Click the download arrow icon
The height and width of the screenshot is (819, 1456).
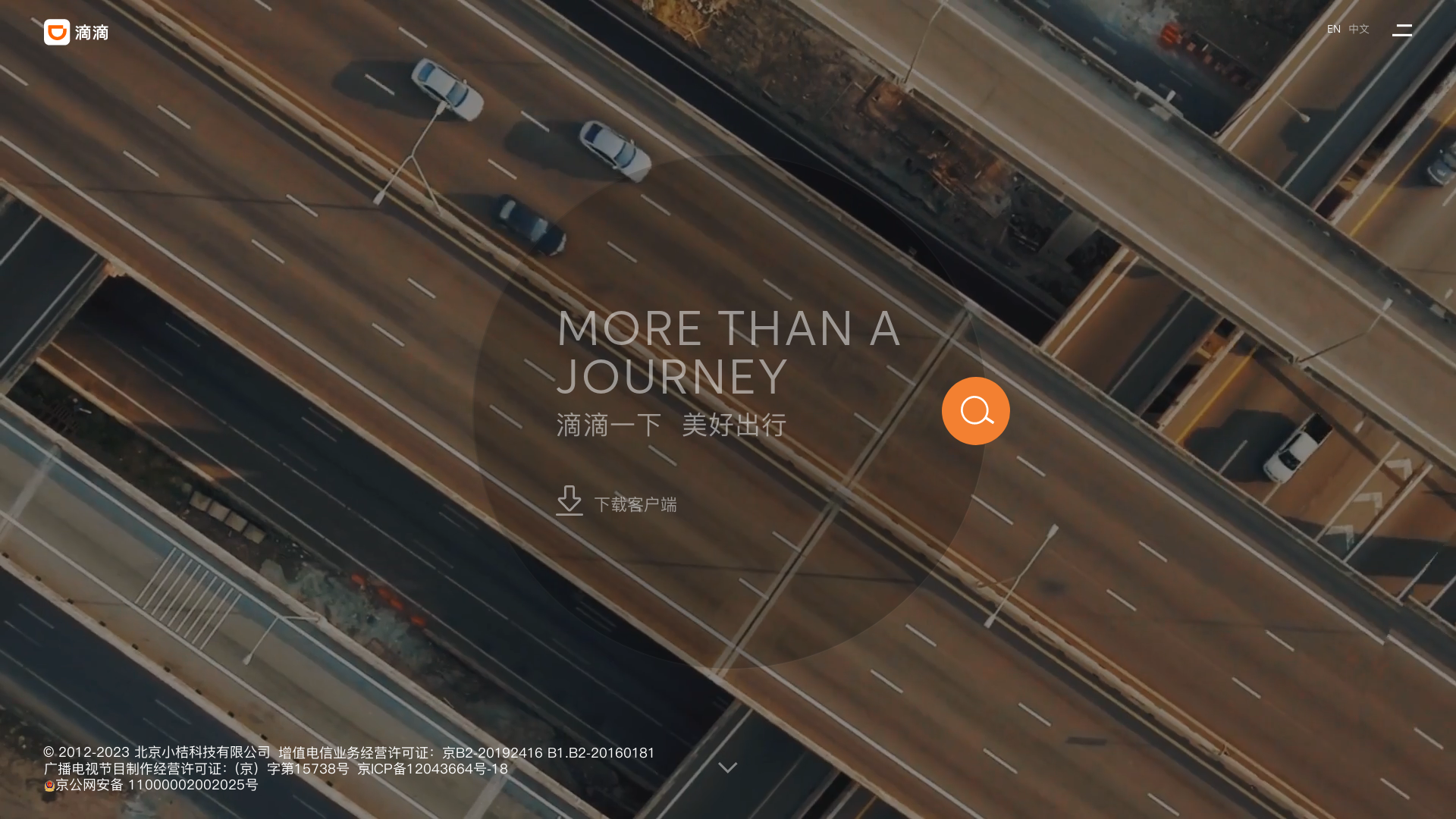(569, 500)
